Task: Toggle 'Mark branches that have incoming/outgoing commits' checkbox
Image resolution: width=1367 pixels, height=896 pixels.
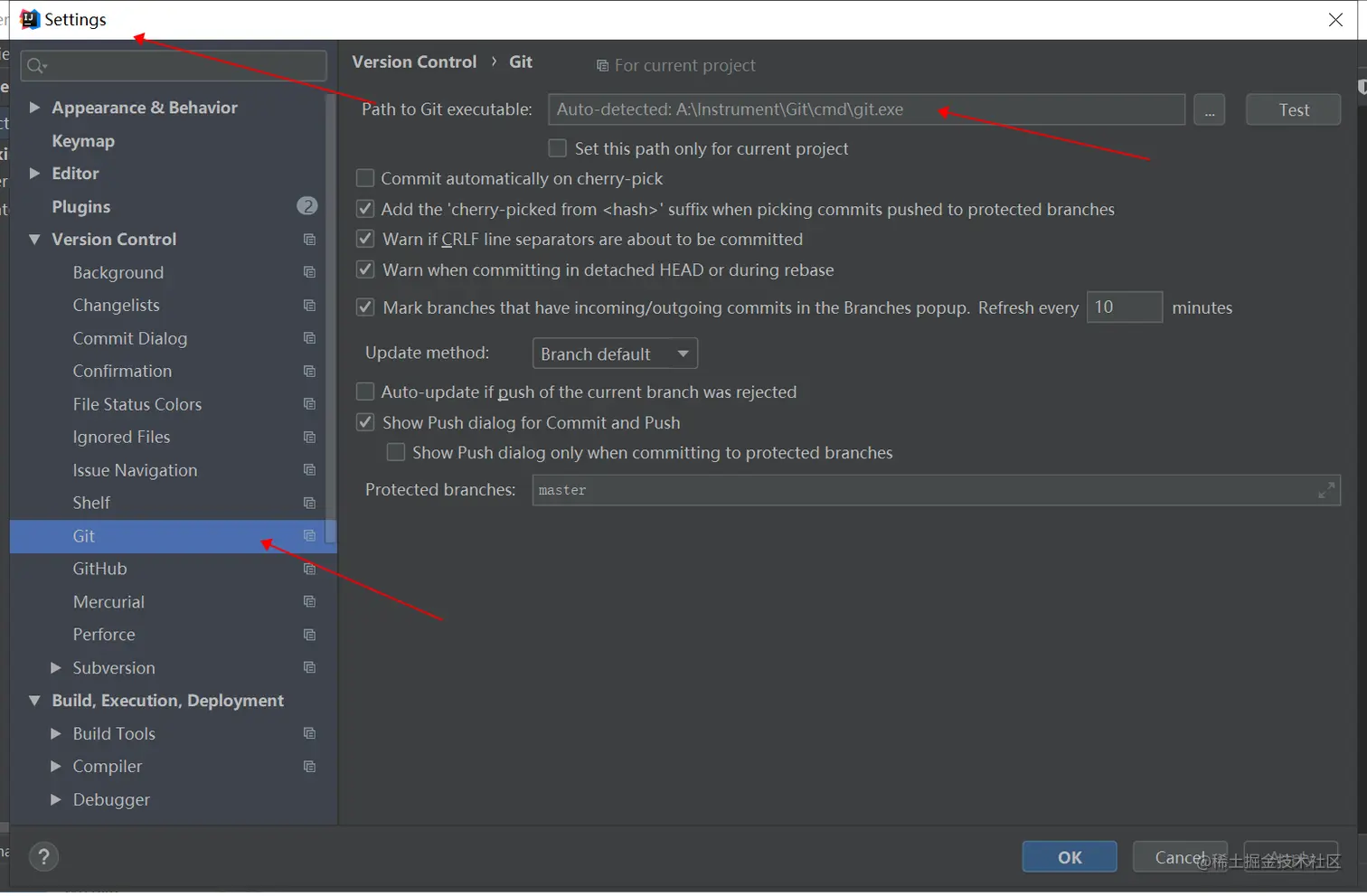Action: pos(365,307)
